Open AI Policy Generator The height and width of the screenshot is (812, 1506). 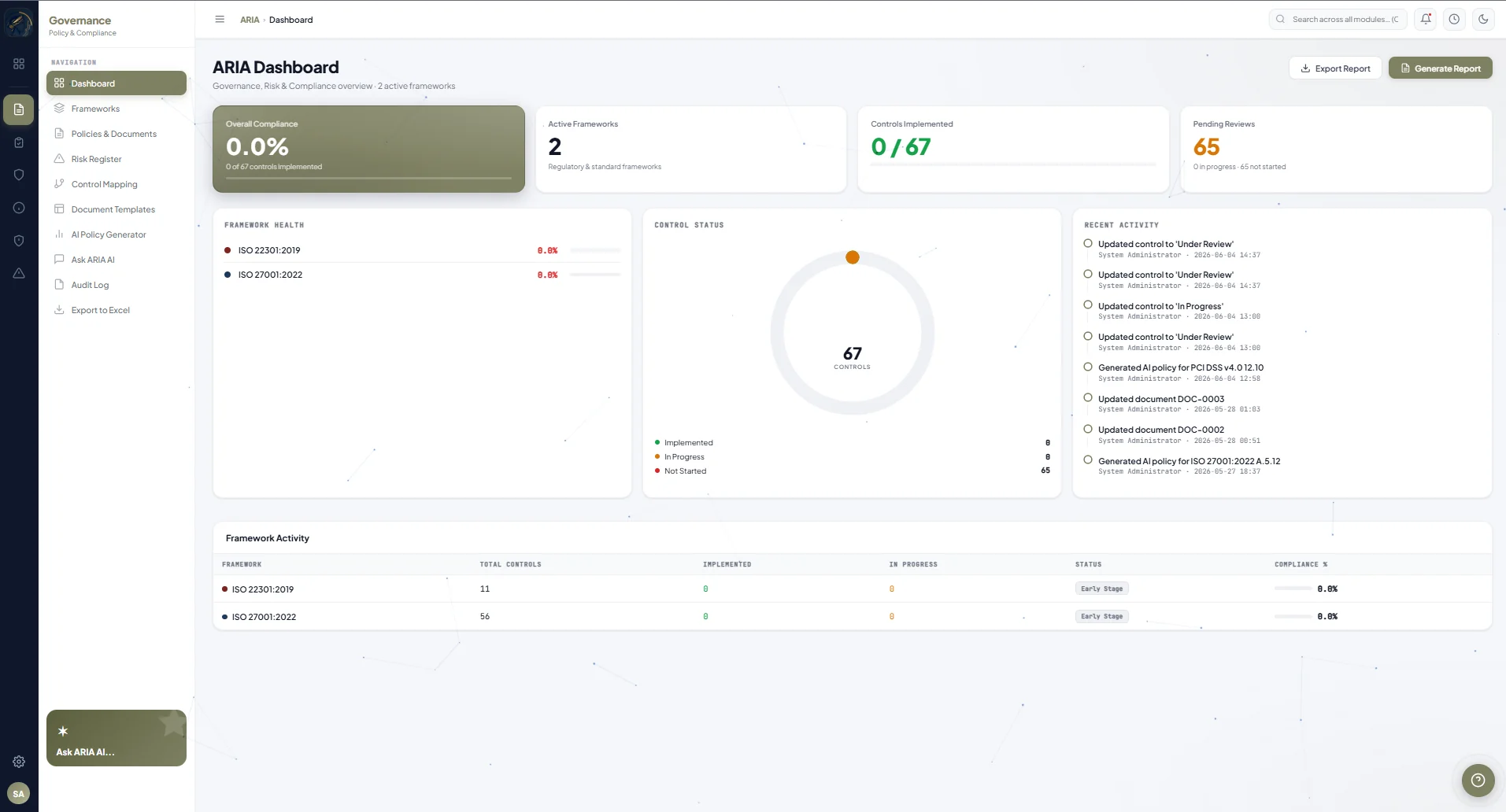click(x=117, y=234)
